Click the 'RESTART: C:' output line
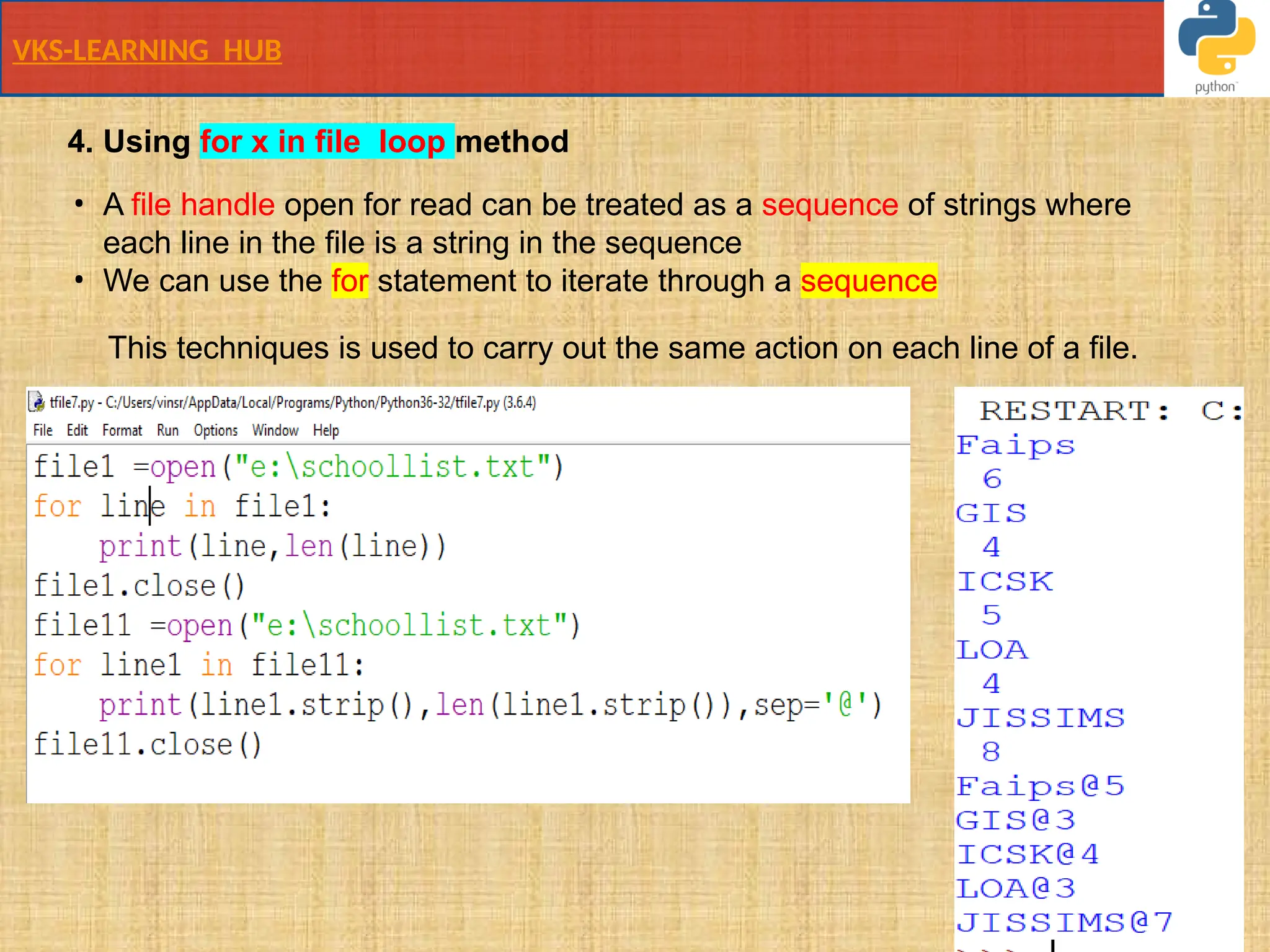Viewport: 1270px width, 952px height. coord(1111,410)
